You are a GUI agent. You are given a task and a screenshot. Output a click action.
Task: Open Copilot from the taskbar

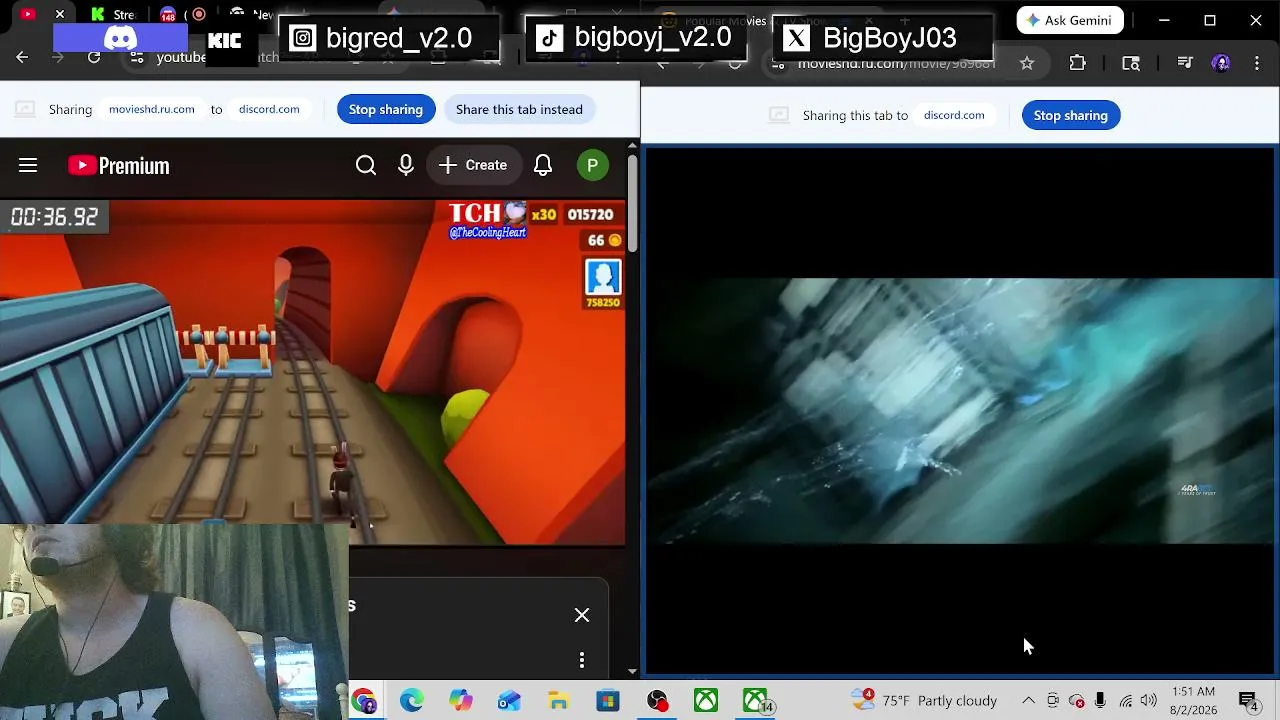(460, 701)
